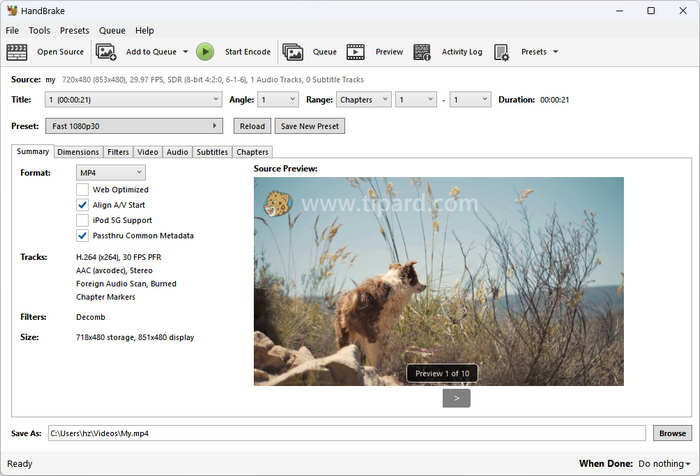
Task: Open the File menu
Action: click(x=12, y=30)
